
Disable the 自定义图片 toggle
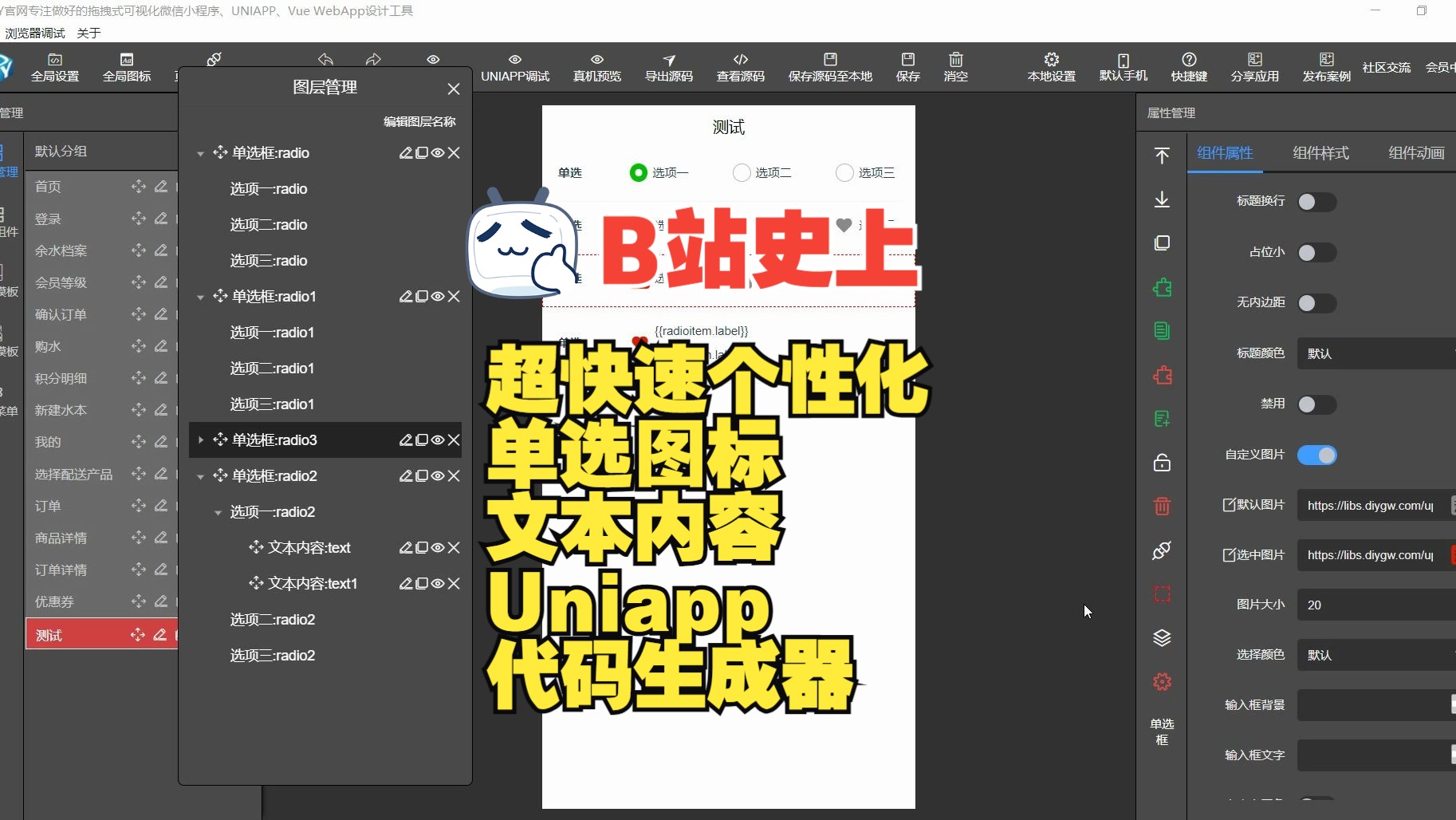click(1316, 455)
